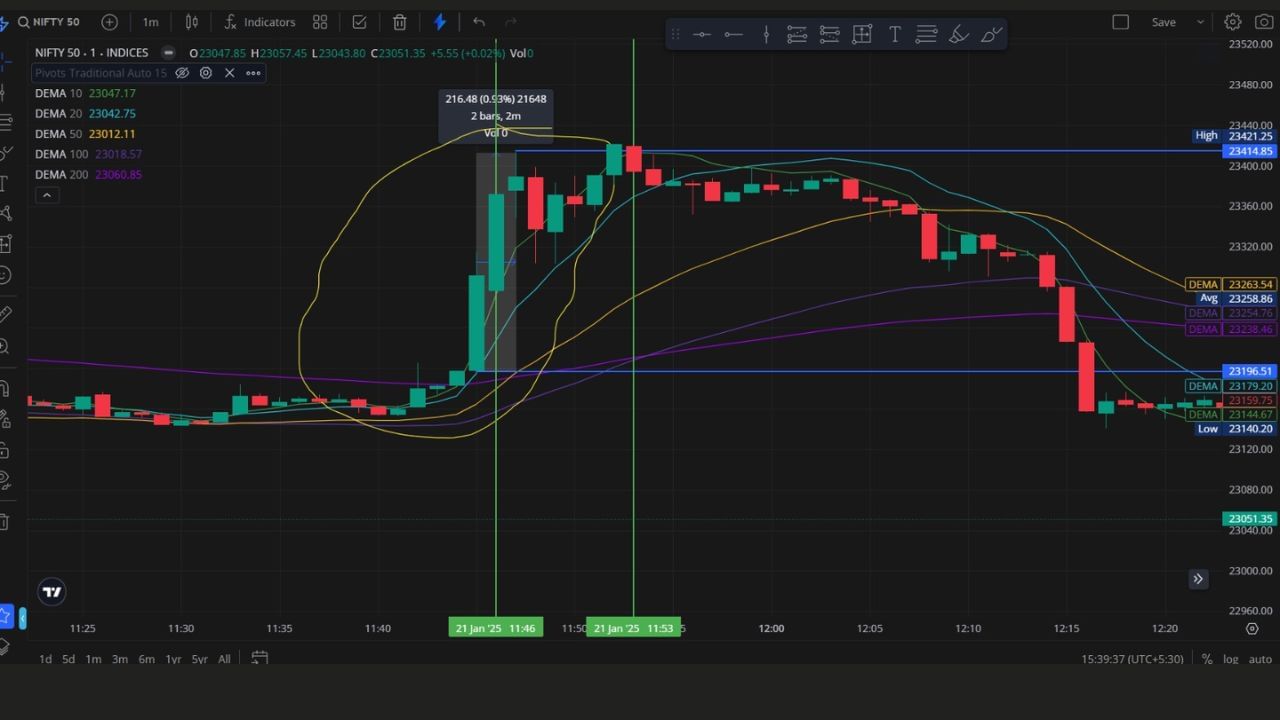Select the horizontal line drawing tool
The image size is (1280, 720).
(x=702, y=35)
